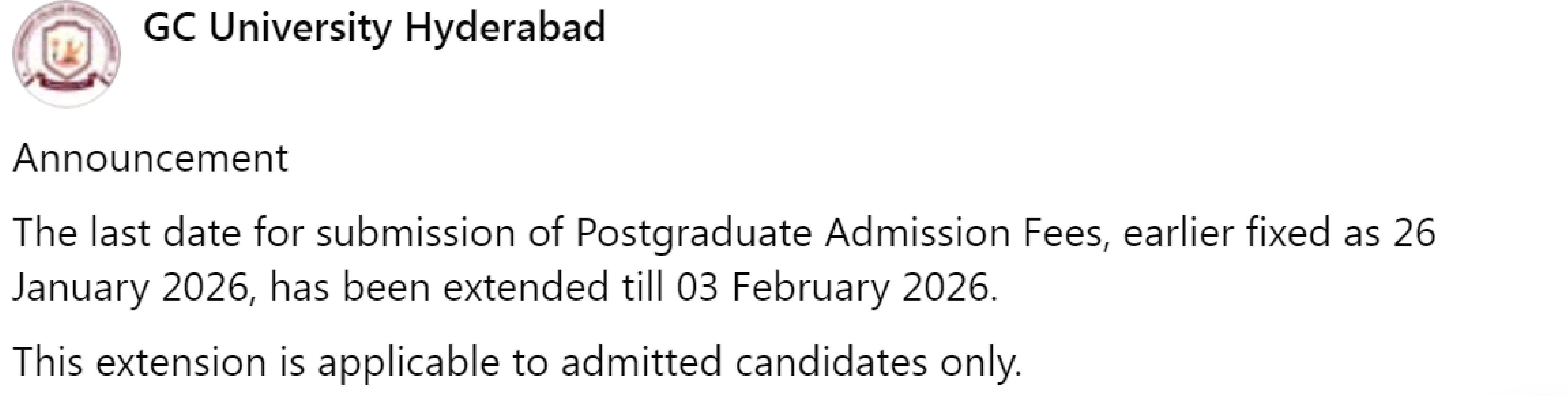Click the word Postgraduate in the post
The height and width of the screenshot is (396, 1568).
(693, 233)
